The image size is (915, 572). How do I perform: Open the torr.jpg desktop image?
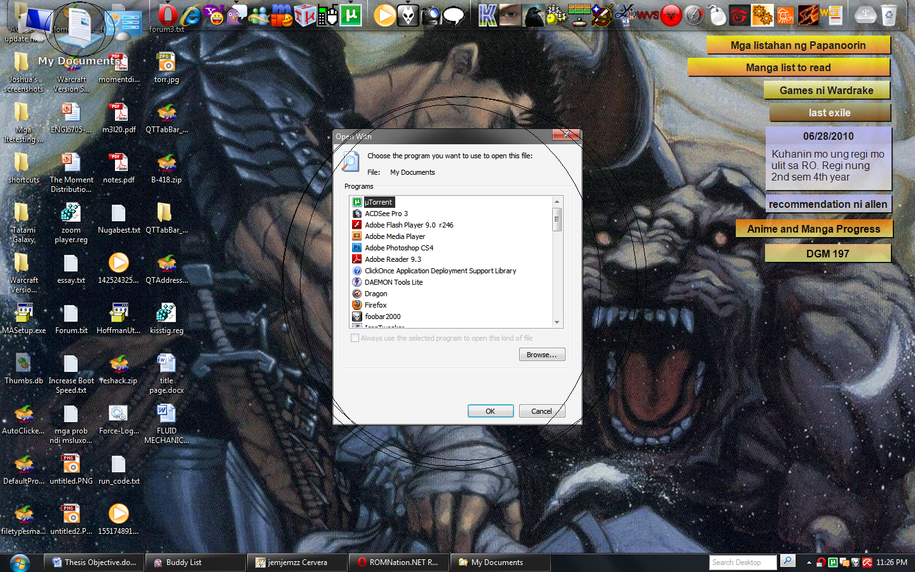(166, 68)
